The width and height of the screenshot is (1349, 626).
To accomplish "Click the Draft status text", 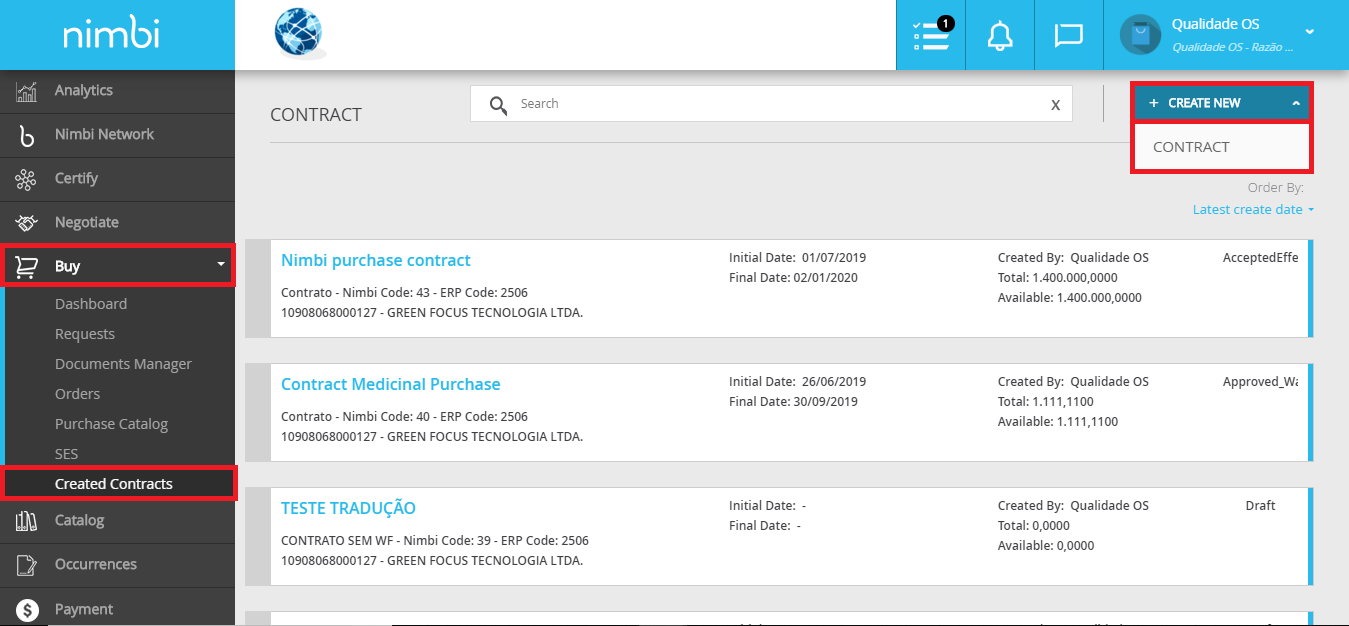I will [1260, 506].
